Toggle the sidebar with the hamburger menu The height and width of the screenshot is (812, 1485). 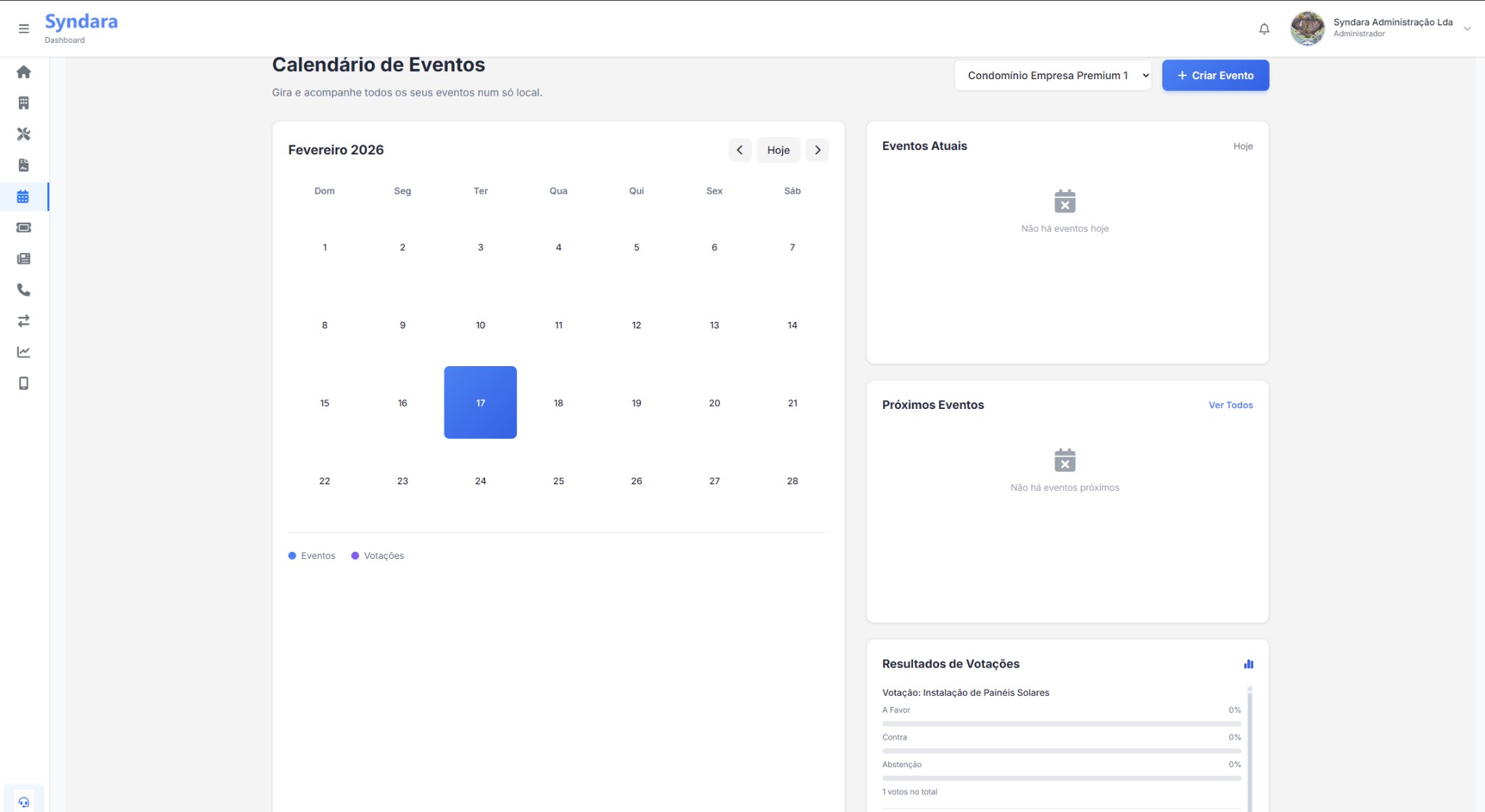(x=23, y=28)
